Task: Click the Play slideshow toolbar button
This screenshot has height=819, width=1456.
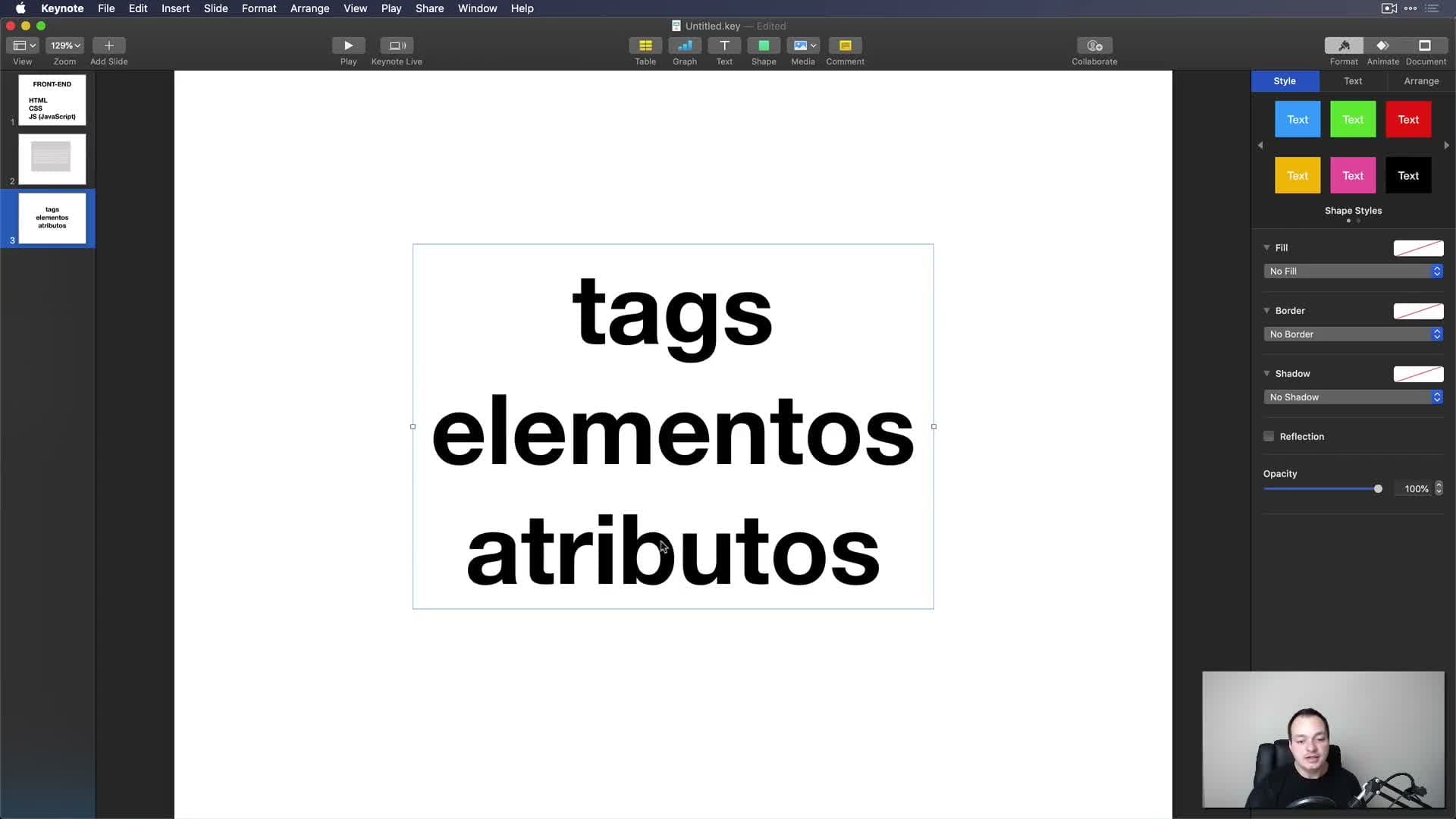Action: (348, 45)
